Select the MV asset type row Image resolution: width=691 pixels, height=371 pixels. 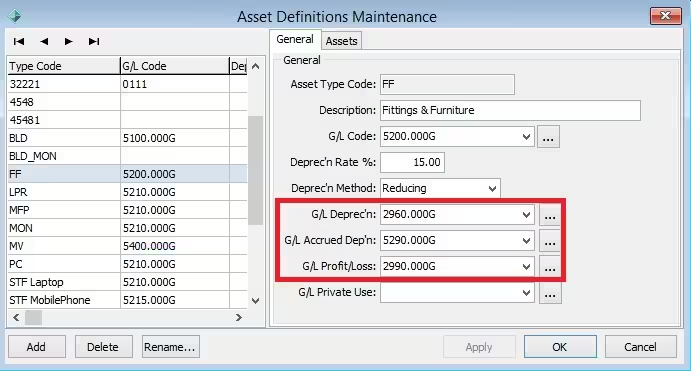(128, 246)
